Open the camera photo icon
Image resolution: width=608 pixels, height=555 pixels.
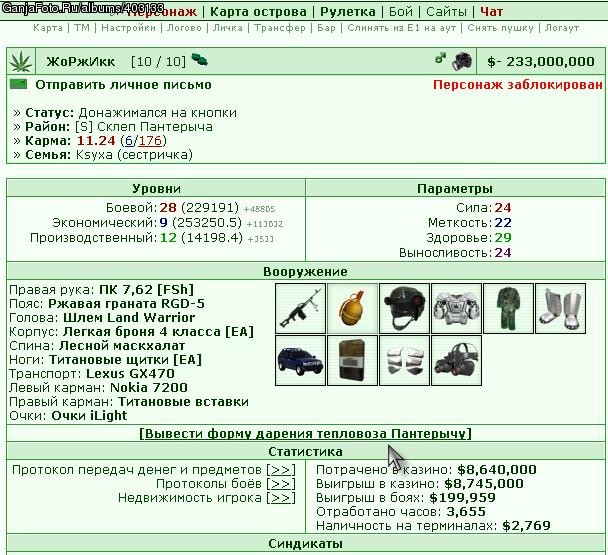pos(462,61)
